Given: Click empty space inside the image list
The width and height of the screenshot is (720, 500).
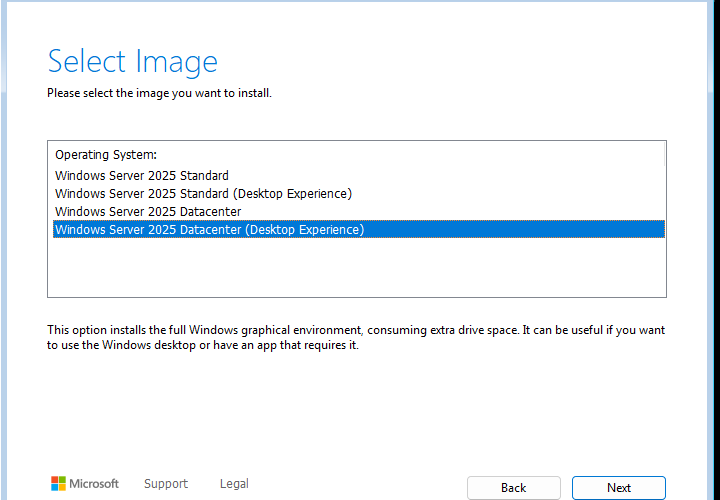Looking at the screenshot, I should pos(357,268).
